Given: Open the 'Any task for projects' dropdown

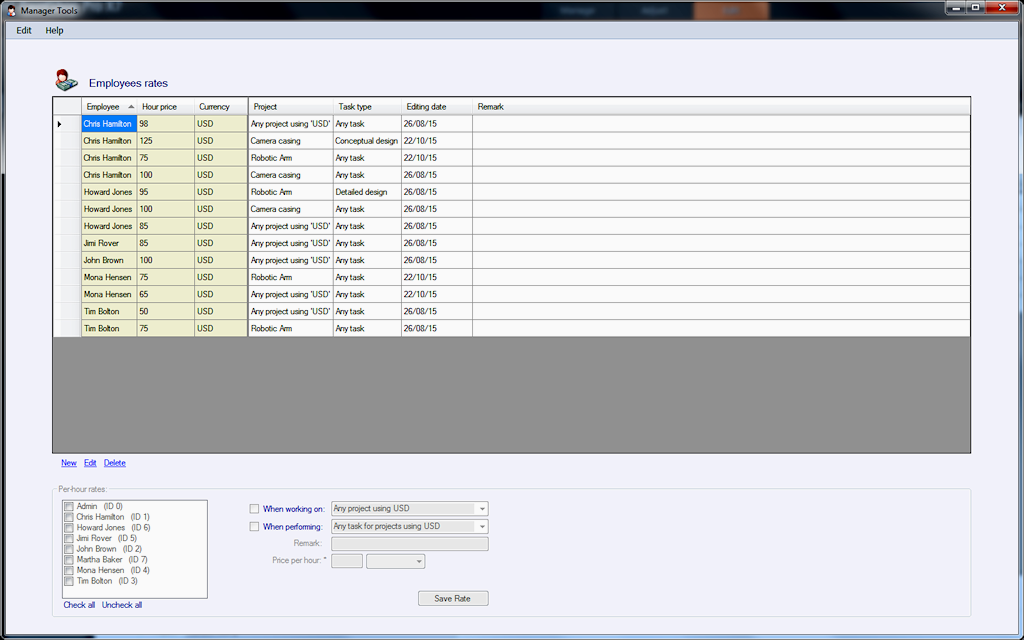Looking at the screenshot, I should 481,527.
